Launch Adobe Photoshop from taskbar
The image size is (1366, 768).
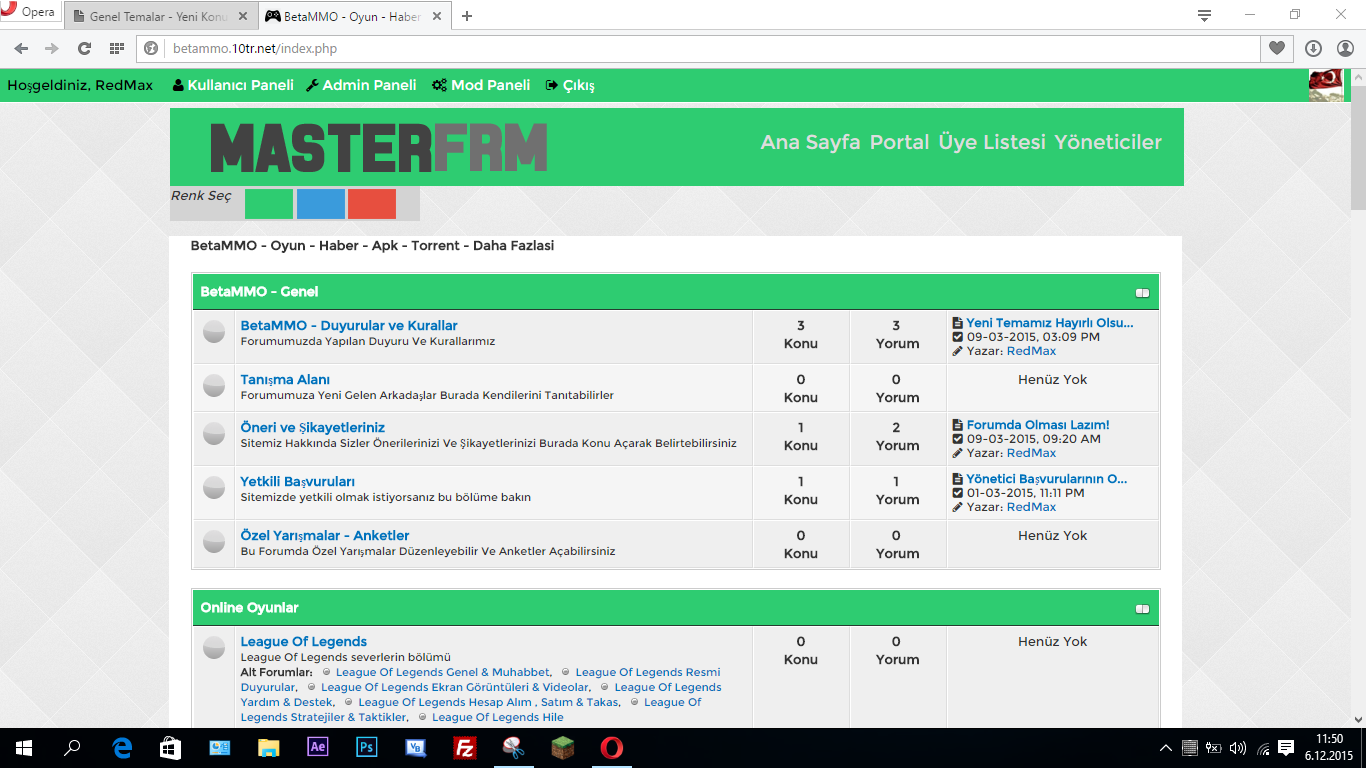click(367, 748)
